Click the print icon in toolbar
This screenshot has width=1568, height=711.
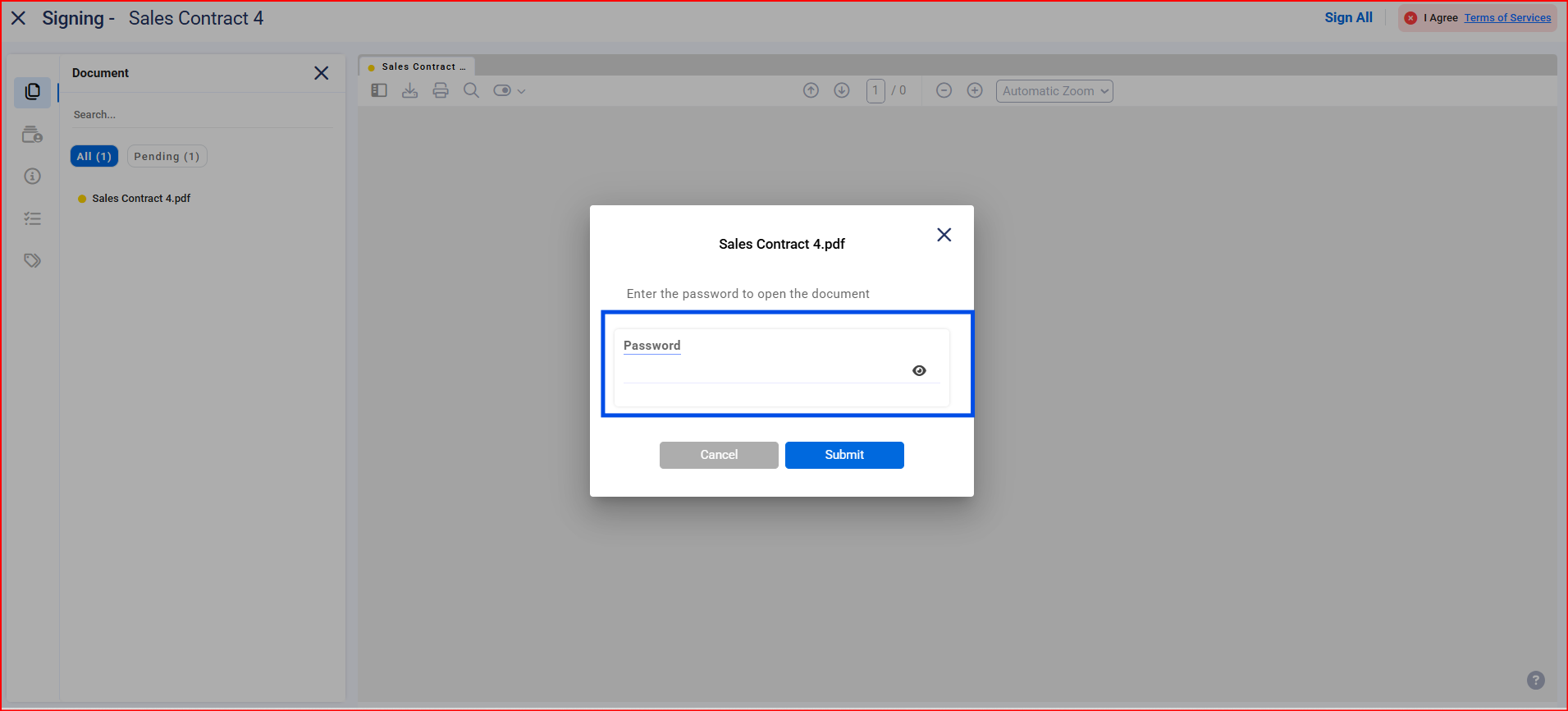441,90
